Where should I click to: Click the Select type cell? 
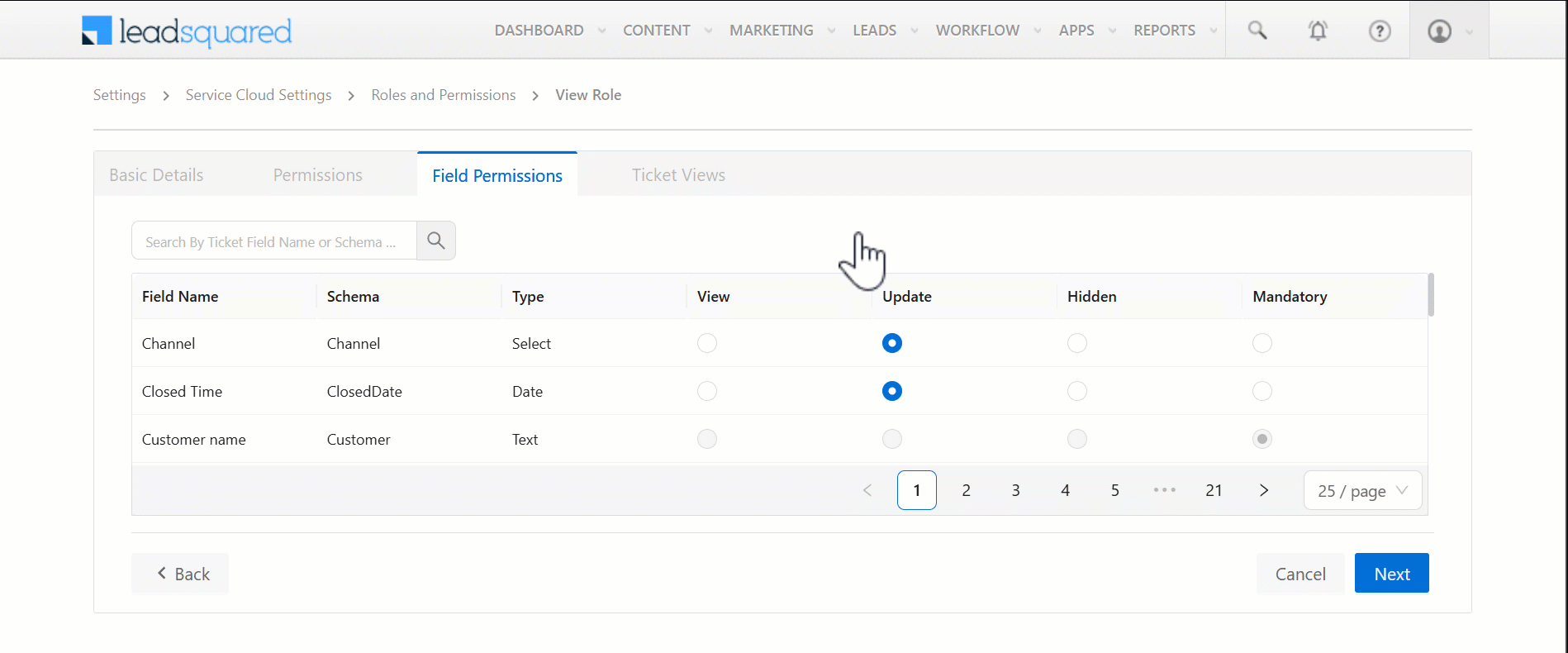click(531, 344)
